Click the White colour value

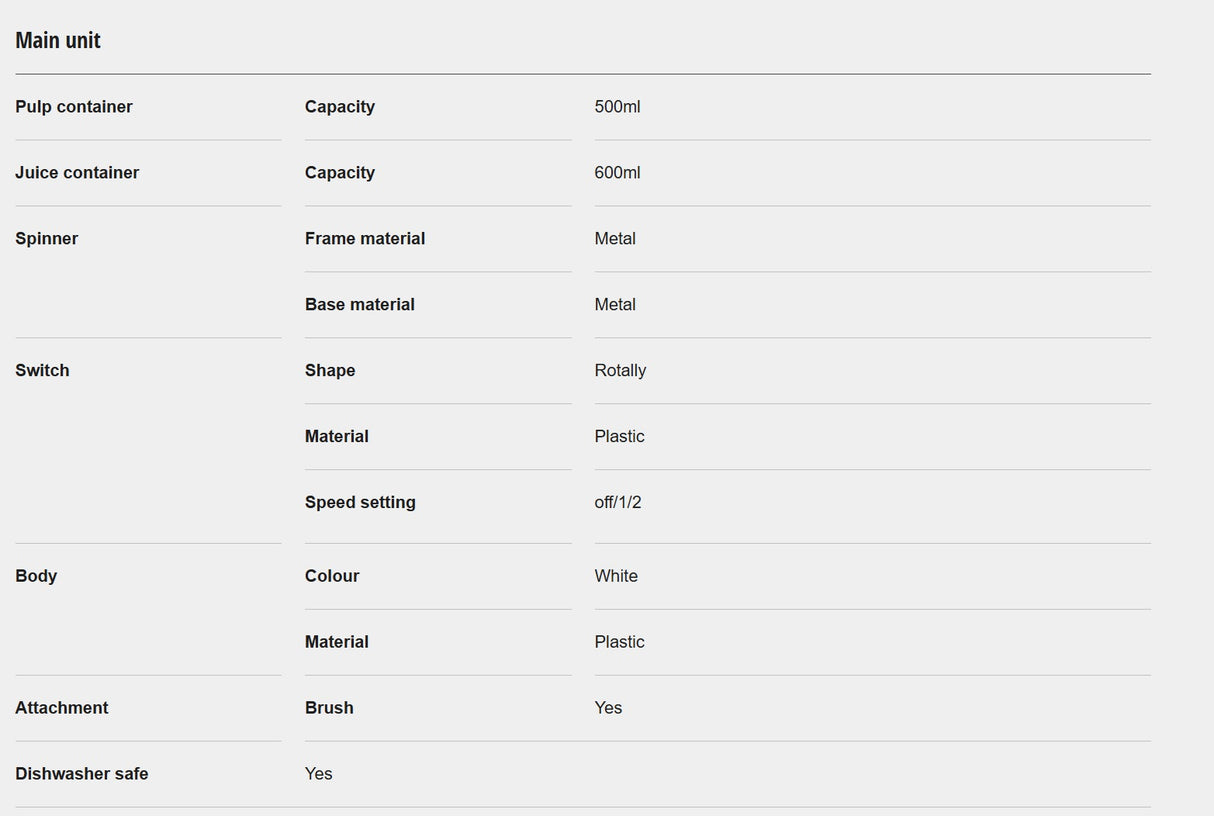616,577
